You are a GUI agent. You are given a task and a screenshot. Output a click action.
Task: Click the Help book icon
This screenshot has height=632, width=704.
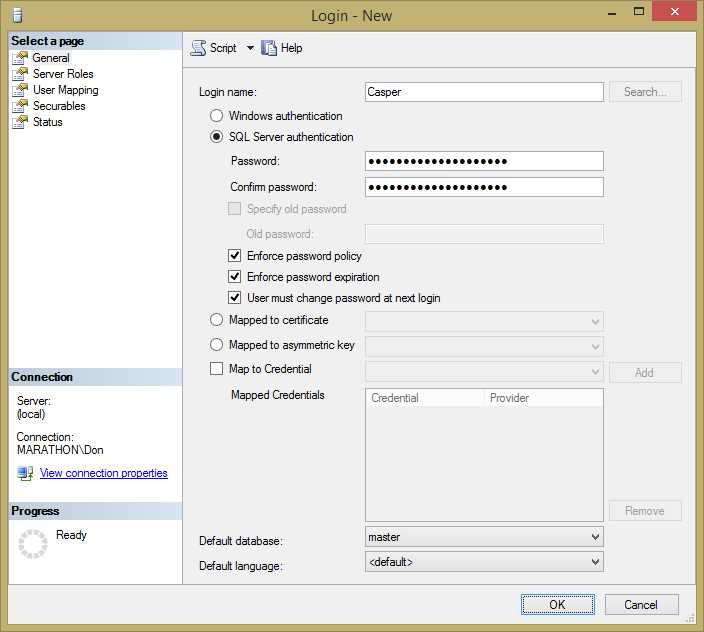269,48
